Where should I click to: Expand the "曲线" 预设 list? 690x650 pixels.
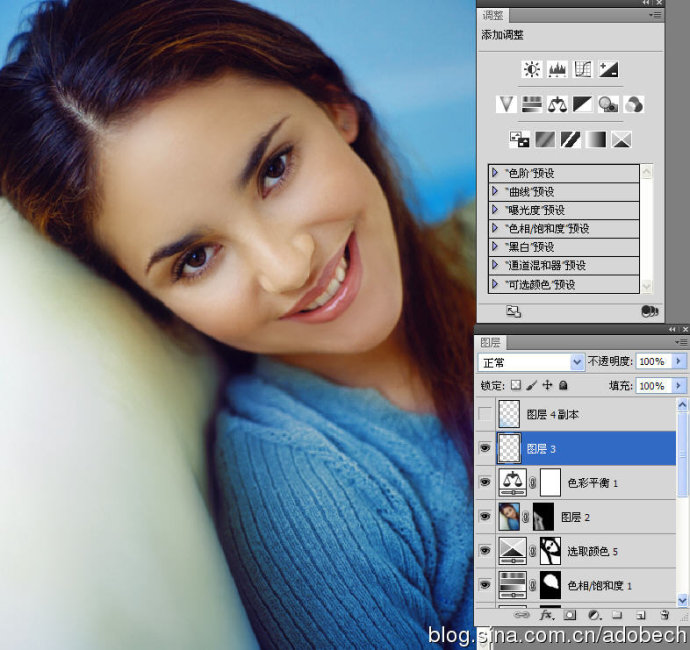tap(495, 191)
